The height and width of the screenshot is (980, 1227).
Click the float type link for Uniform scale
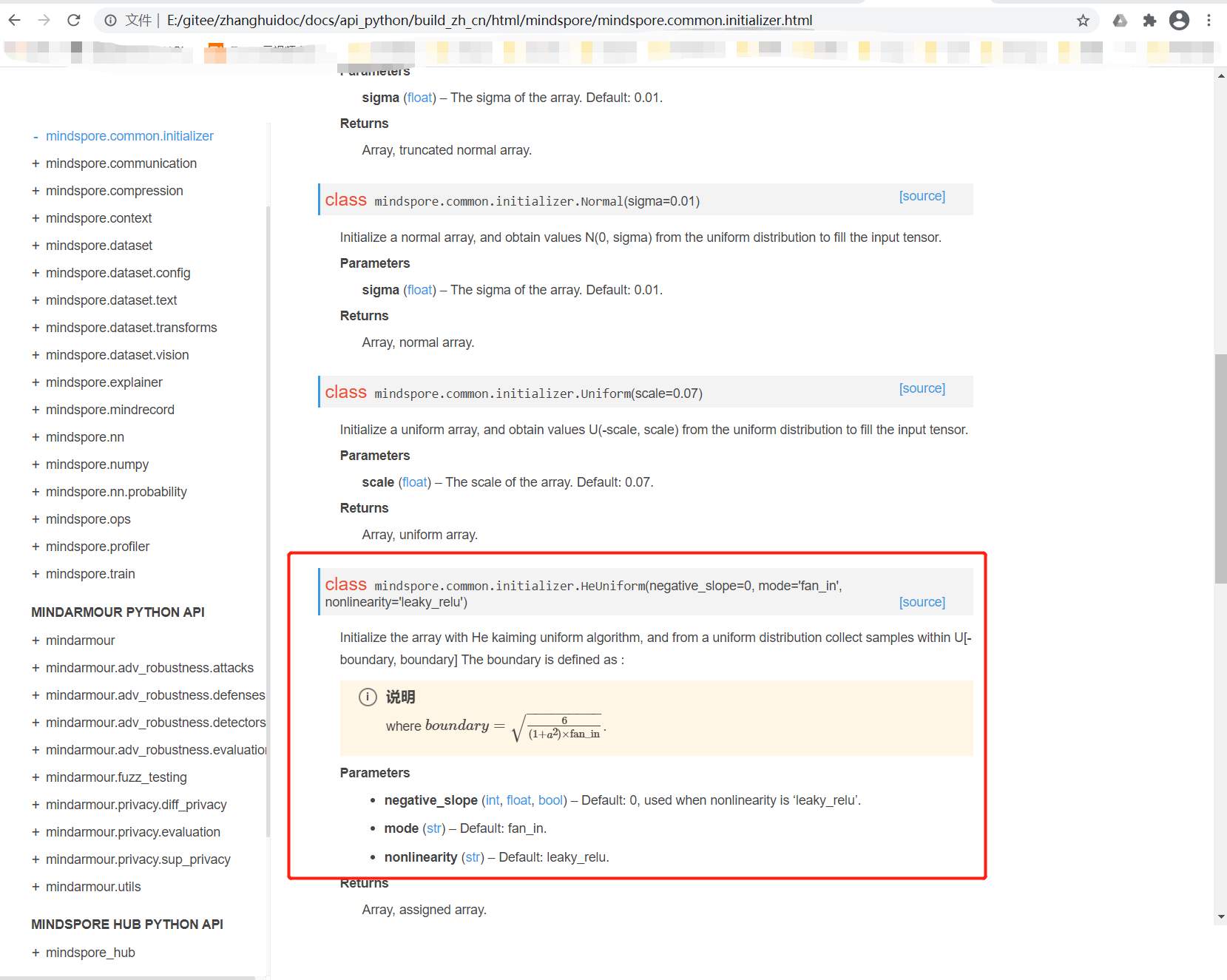click(415, 482)
